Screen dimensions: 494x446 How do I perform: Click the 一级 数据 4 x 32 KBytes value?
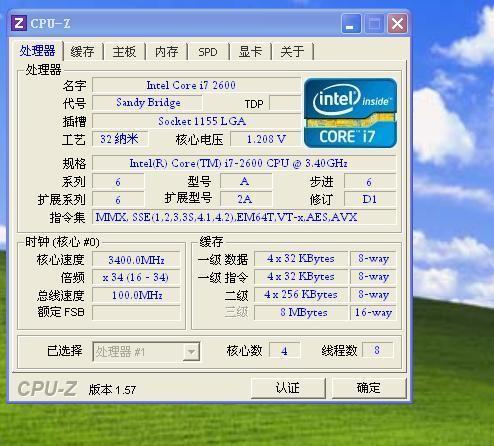301,259
